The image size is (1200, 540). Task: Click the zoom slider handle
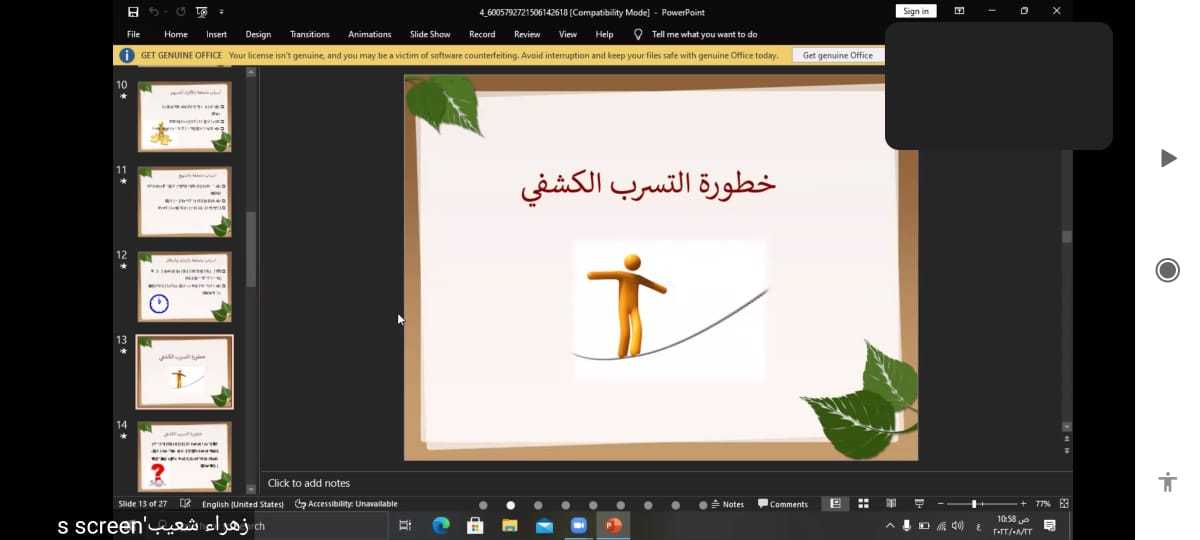pos(974,504)
